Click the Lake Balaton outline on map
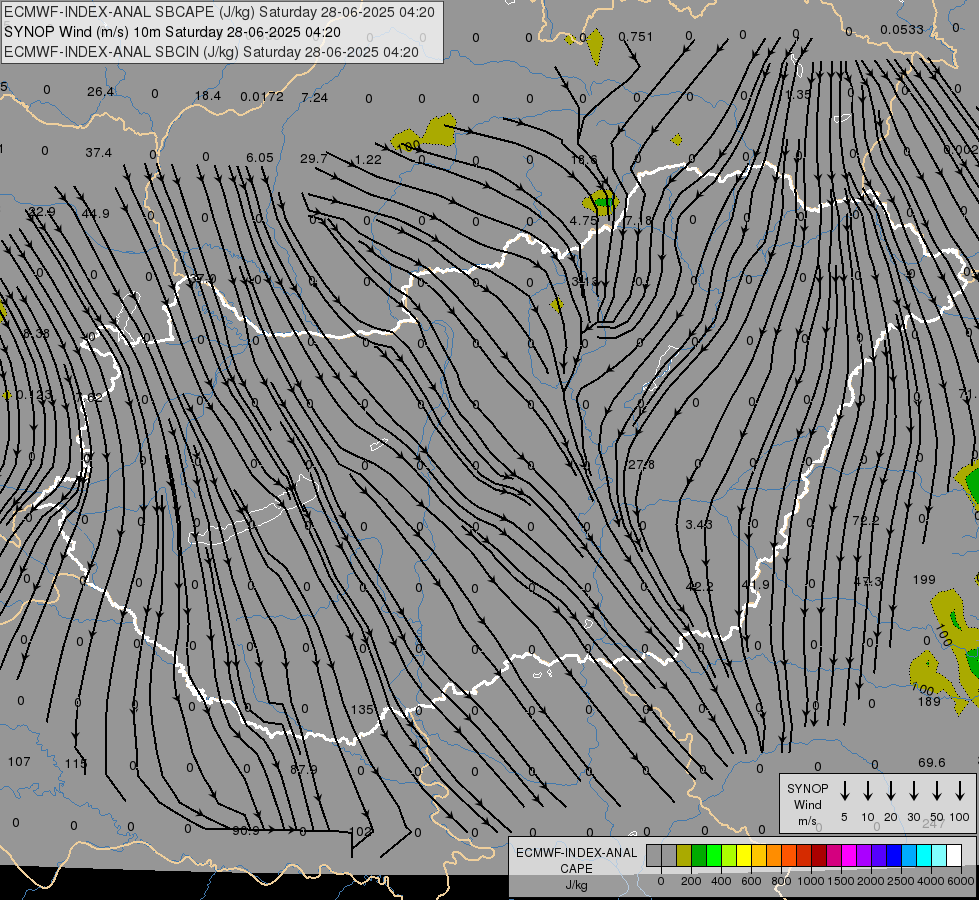This screenshot has height=900, width=979. coord(253,510)
